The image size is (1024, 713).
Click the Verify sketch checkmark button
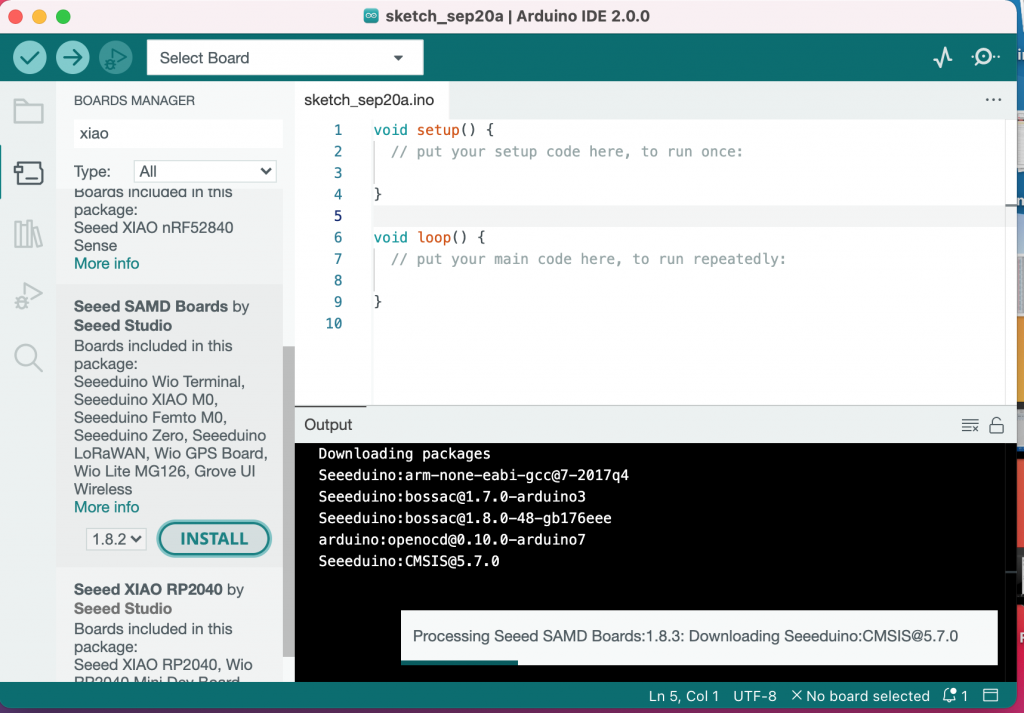(x=29, y=57)
